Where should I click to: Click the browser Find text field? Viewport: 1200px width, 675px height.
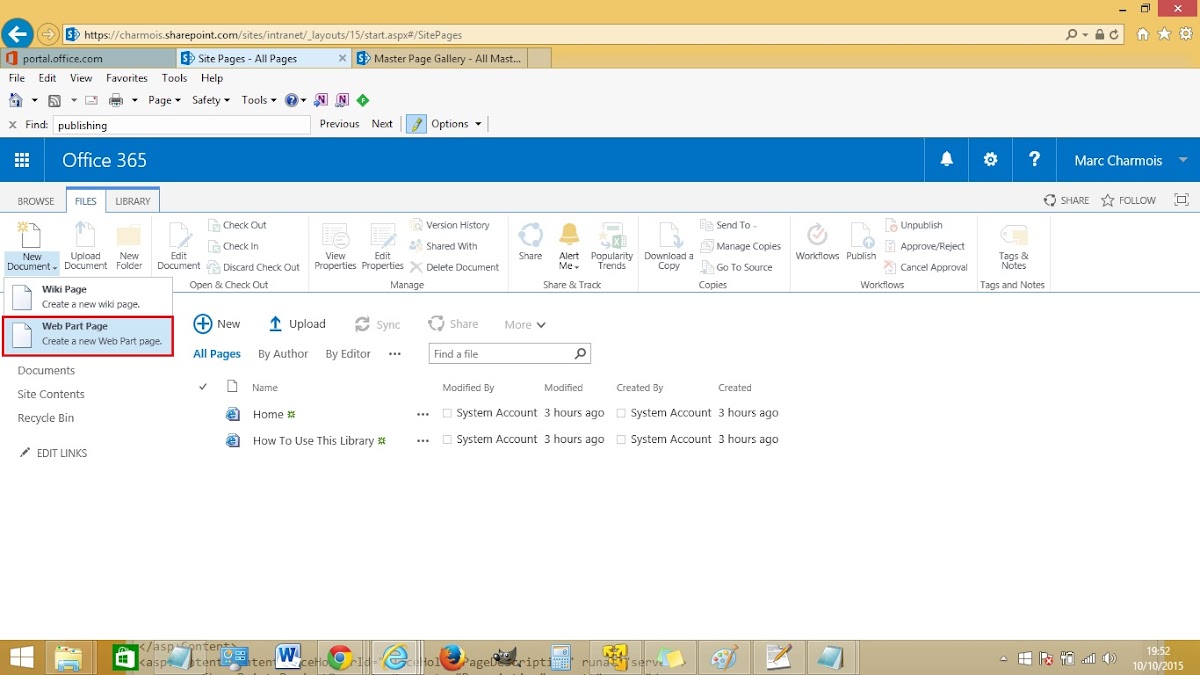[181, 125]
